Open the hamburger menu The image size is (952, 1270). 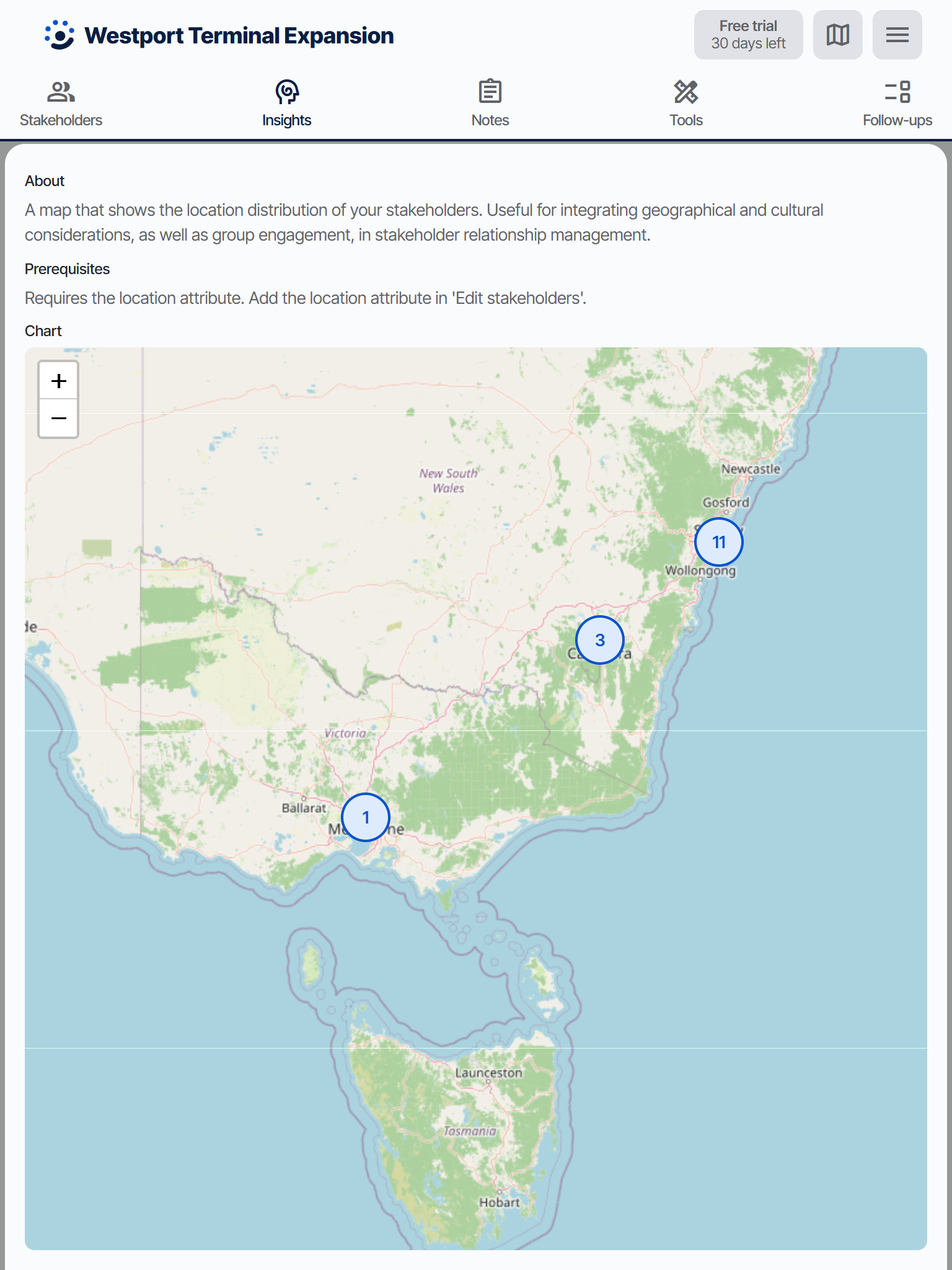(897, 35)
